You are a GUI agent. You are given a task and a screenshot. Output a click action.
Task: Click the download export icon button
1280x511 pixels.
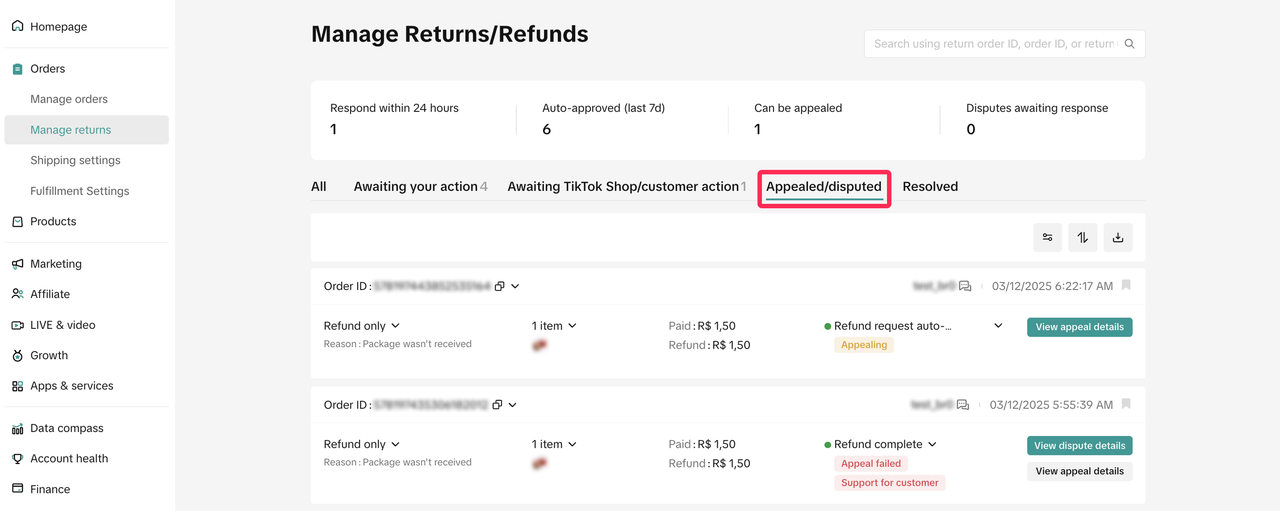[1118, 237]
